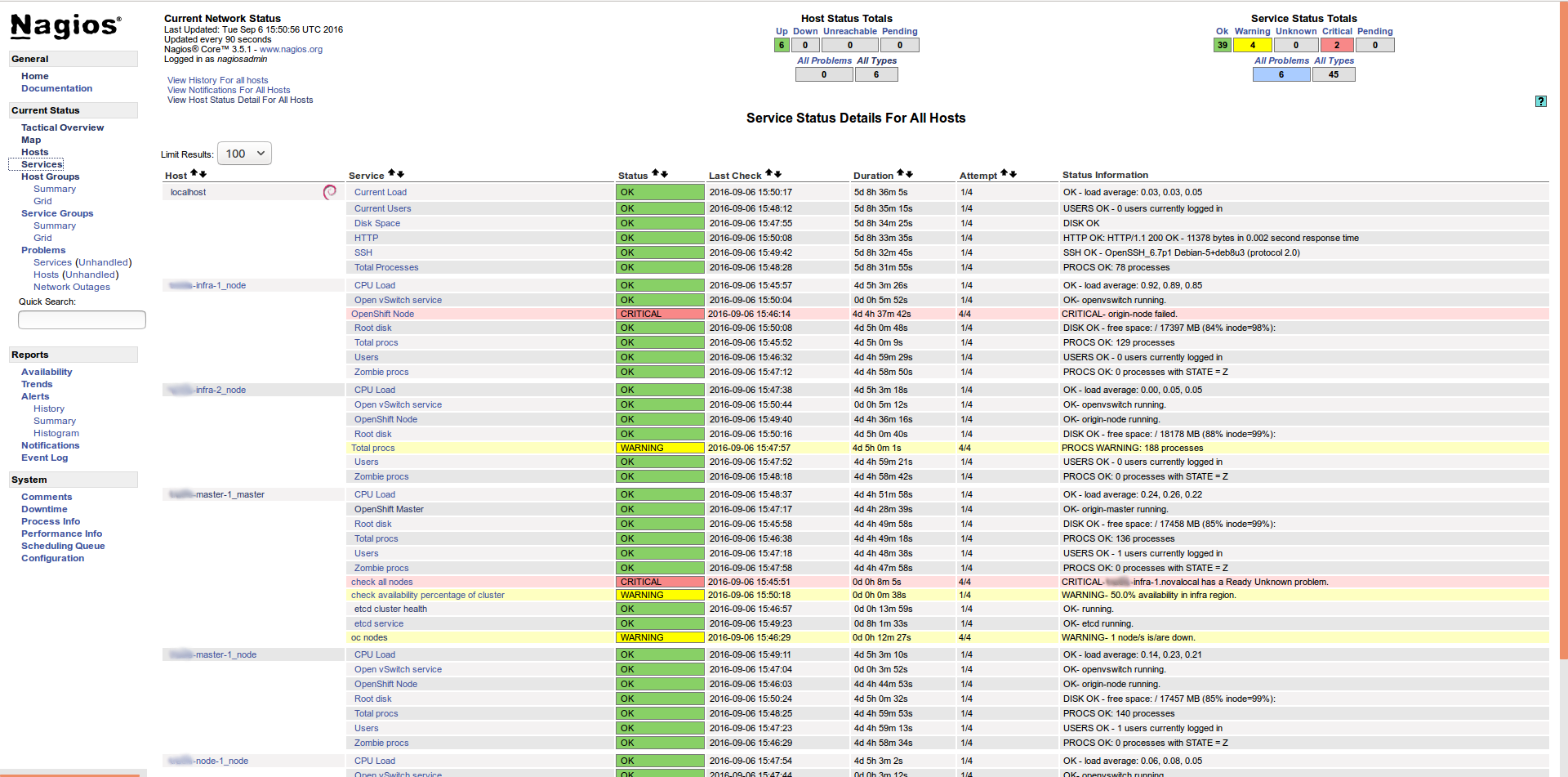Sort Status column descending arrow

coord(664,174)
